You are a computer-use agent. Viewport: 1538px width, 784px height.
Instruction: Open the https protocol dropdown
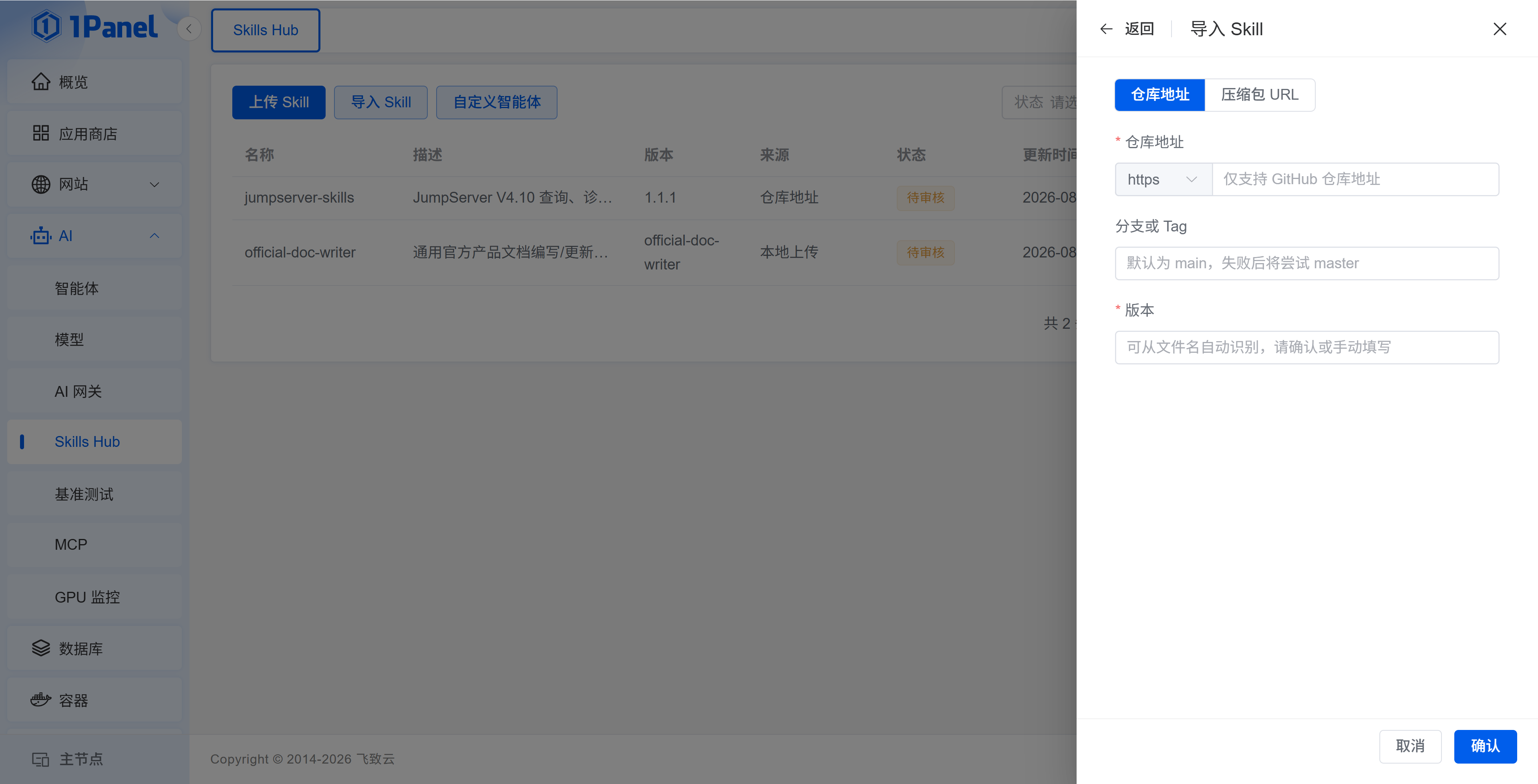(x=1164, y=179)
